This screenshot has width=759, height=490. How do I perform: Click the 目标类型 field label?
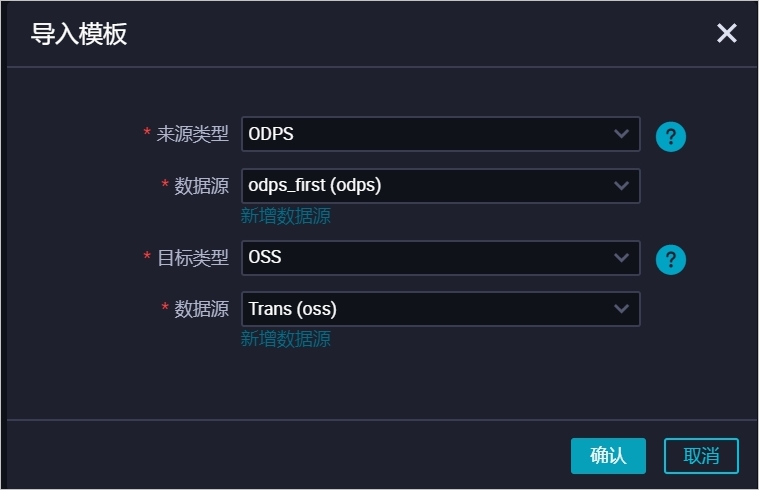pyautogui.click(x=192, y=258)
